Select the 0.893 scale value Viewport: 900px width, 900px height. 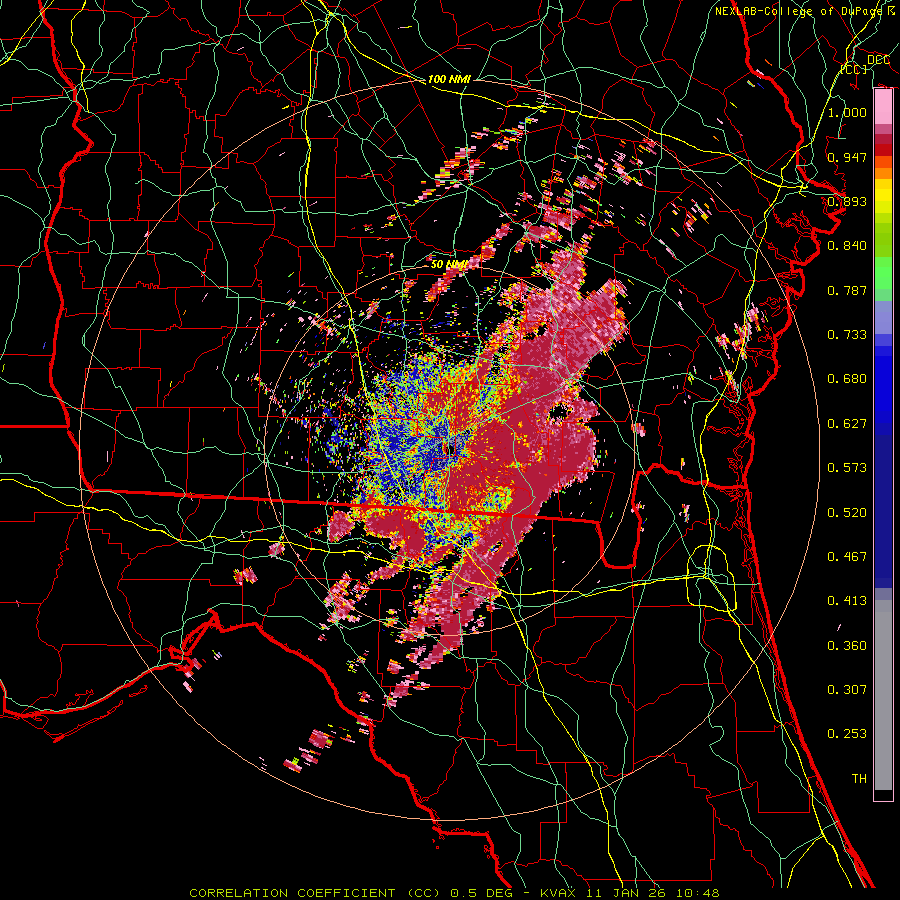pos(847,201)
